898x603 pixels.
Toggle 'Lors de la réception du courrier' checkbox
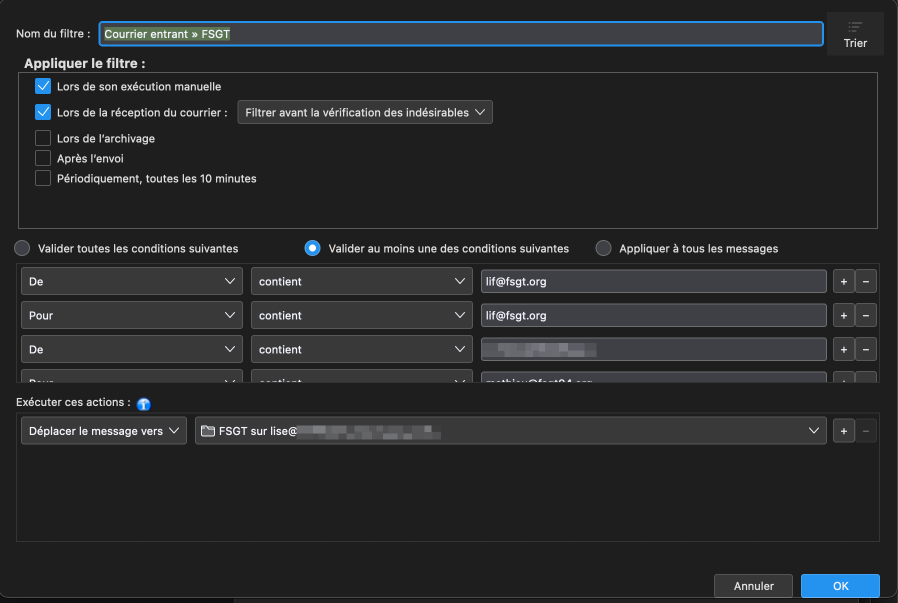point(43,112)
